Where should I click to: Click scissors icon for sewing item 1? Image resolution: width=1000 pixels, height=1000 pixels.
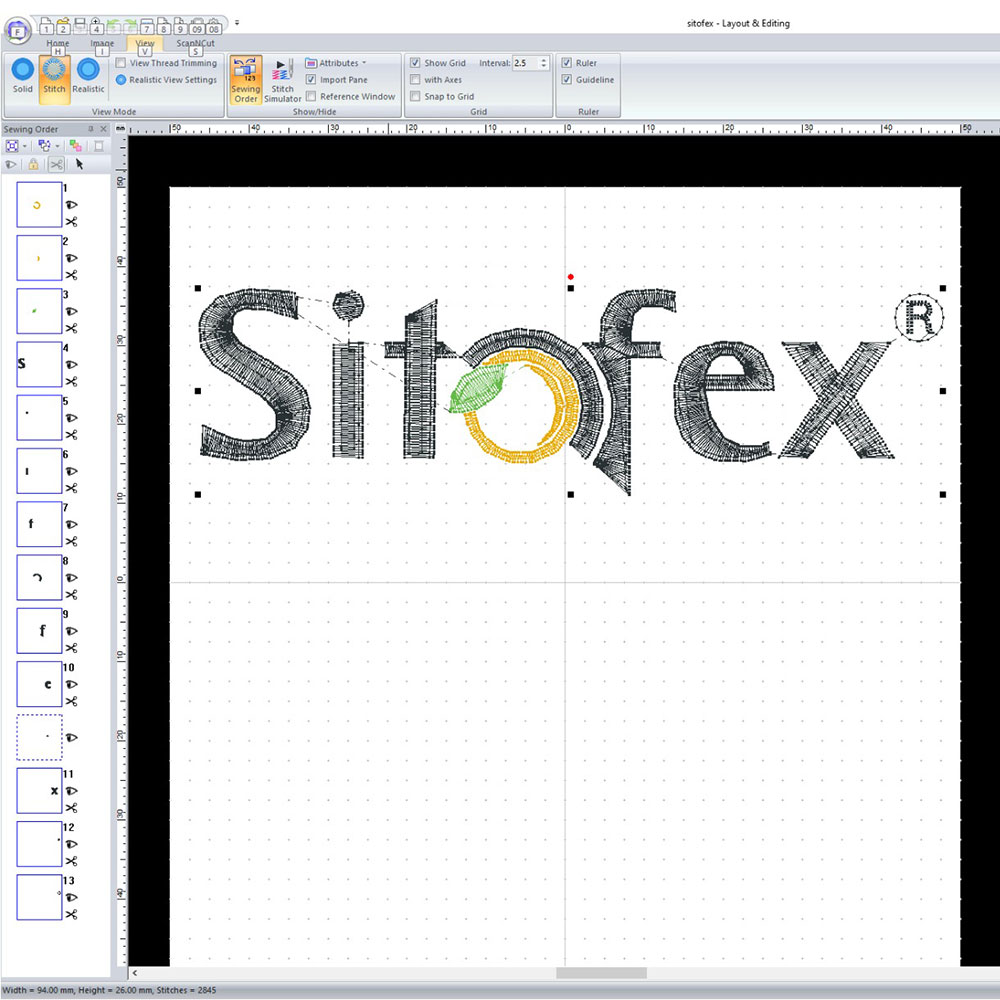tap(71, 222)
